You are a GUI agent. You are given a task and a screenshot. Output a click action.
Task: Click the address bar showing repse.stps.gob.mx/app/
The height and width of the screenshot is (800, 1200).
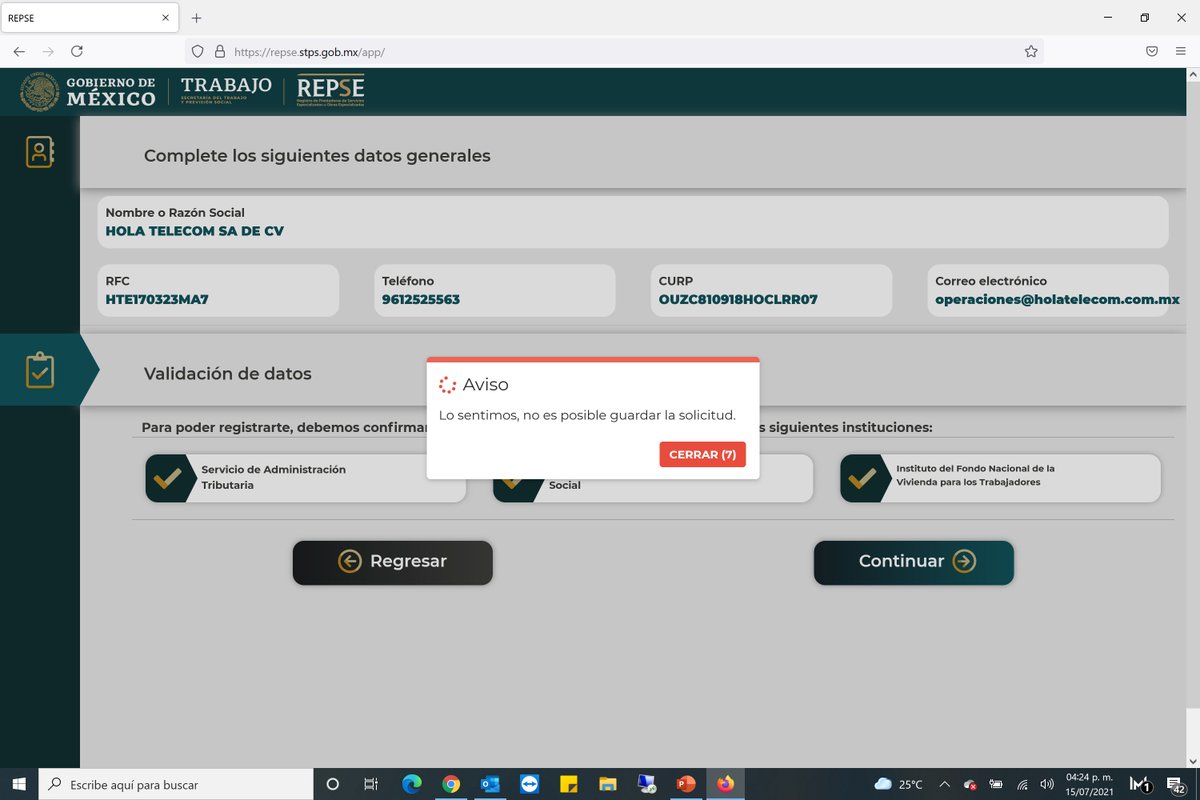(x=614, y=51)
